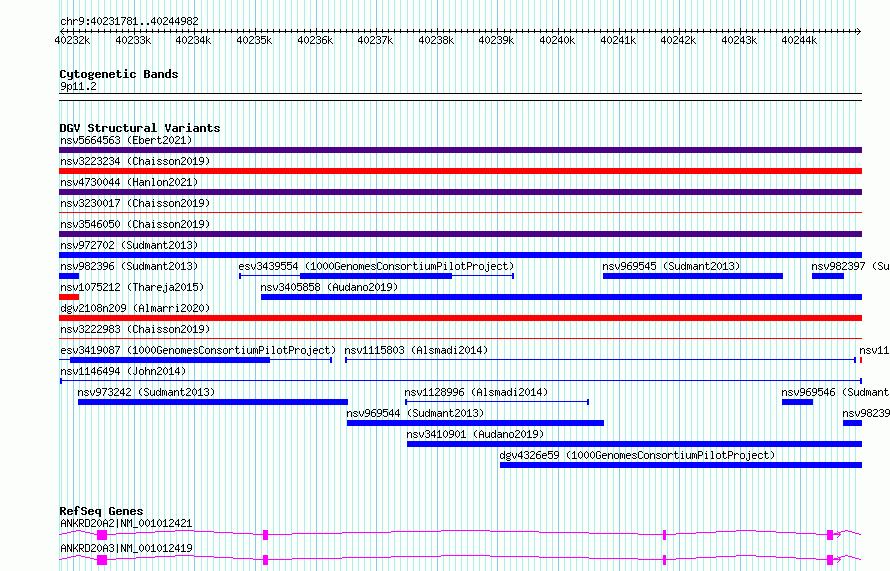Image resolution: width=890 pixels, height=571 pixels.
Task: Click the nsv972702 (Sudmant2013) blue bar
Action: pos(460,255)
